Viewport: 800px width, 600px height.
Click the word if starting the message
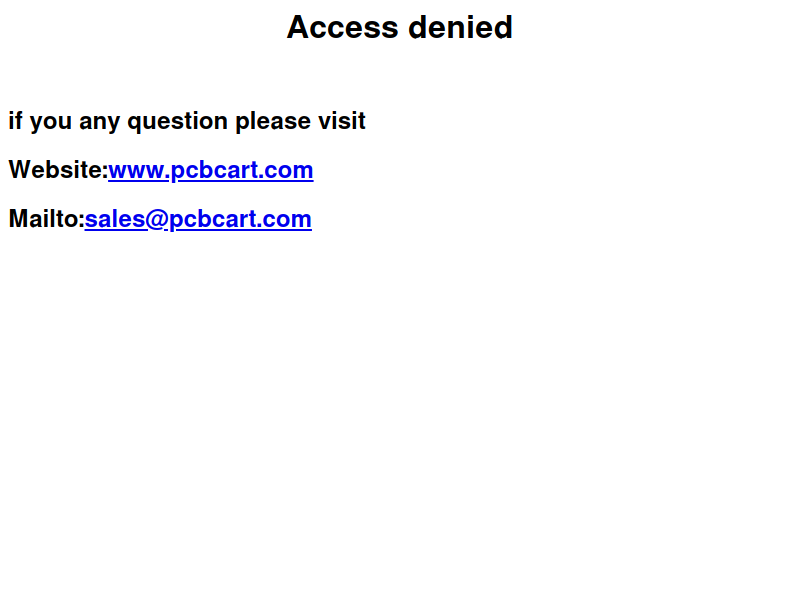coord(15,121)
